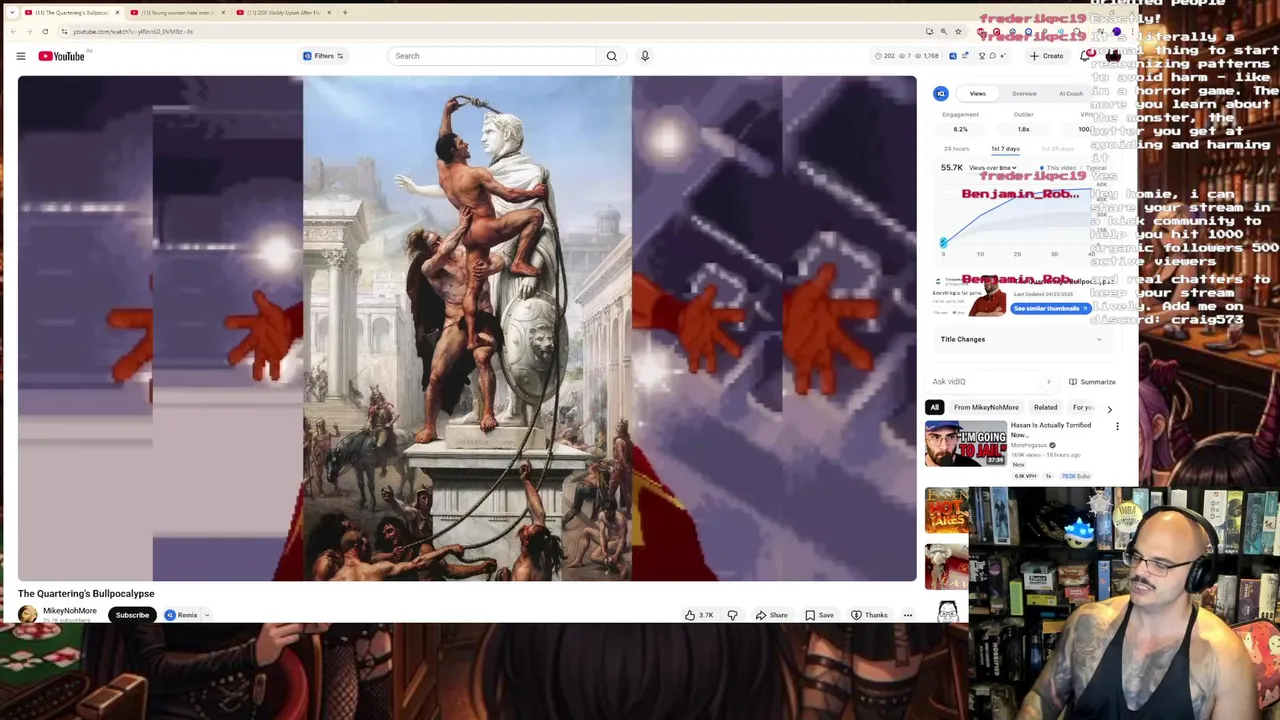Click the Create button
Screen dimensions: 1280x720
point(1046,56)
